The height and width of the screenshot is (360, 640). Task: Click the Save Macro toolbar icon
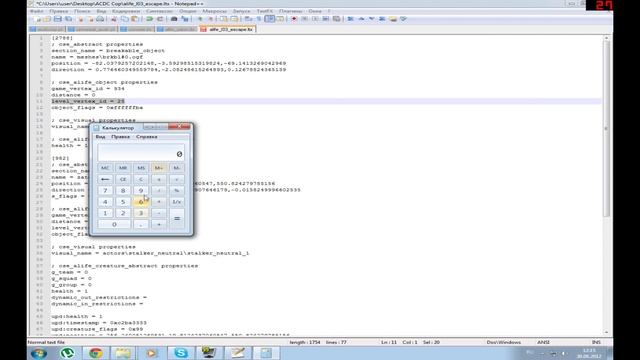(x=337, y=19)
